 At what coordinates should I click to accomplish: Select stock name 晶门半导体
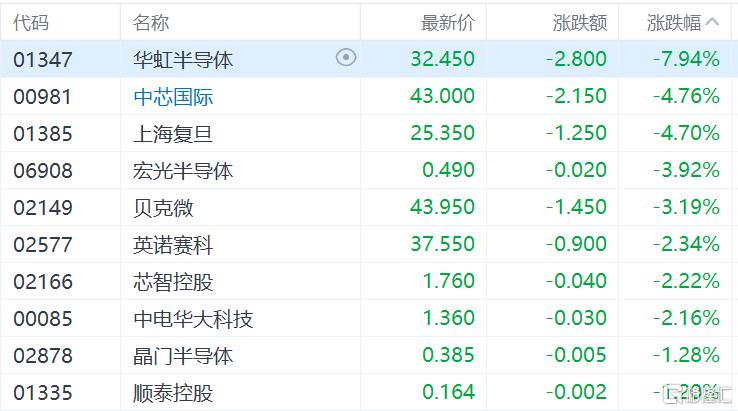coord(183,356)
